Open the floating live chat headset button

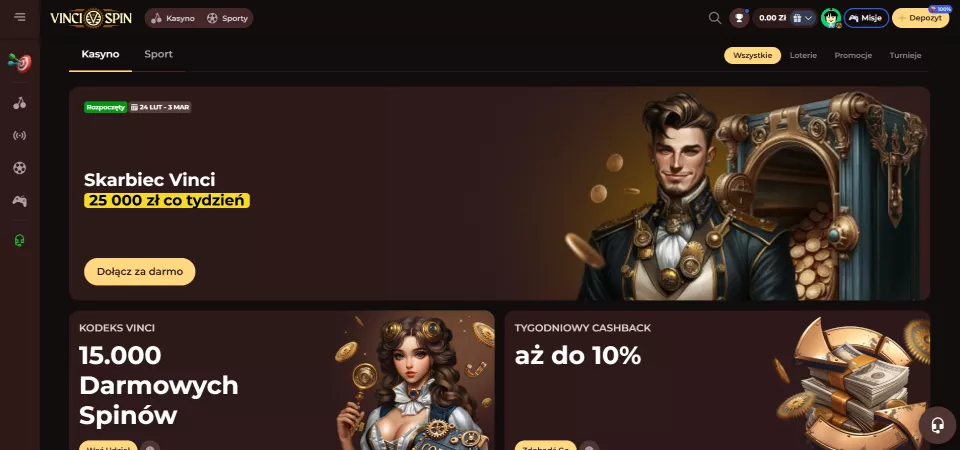point(937,424)
